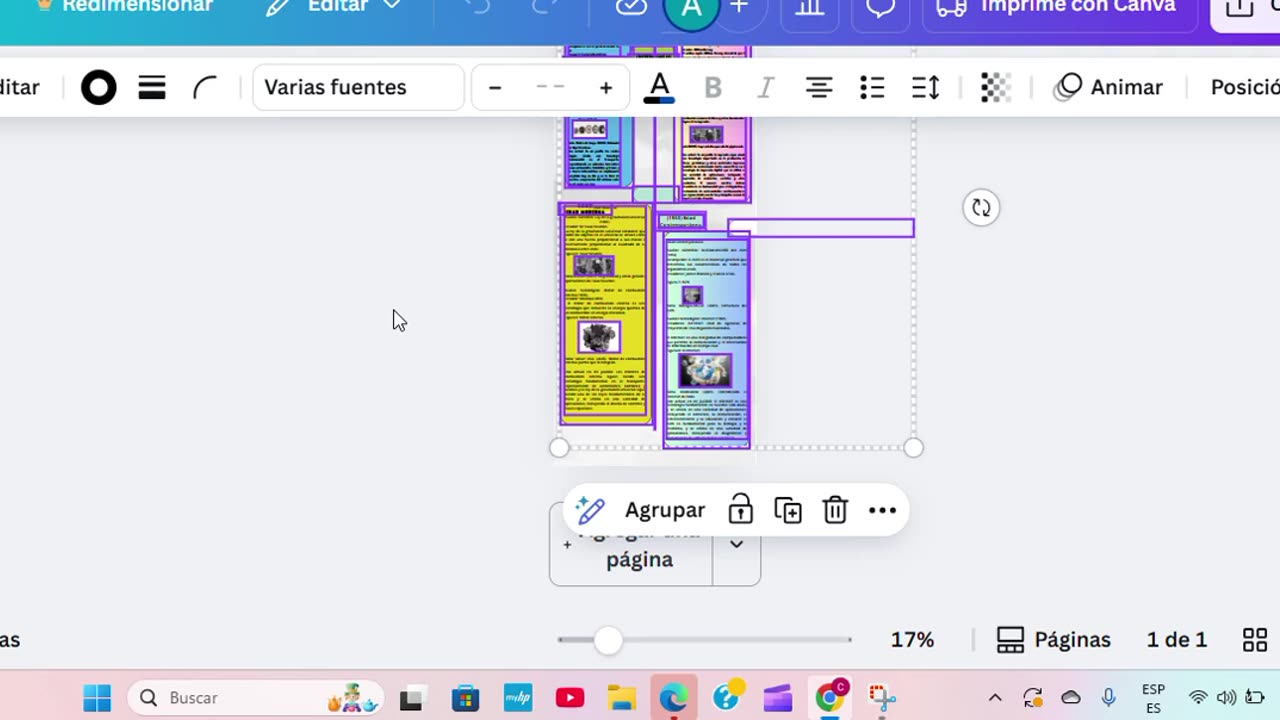Screen dimensions: 1280x720
Task: Click the taskbar Buscar search box
Action: click(256, 698)
